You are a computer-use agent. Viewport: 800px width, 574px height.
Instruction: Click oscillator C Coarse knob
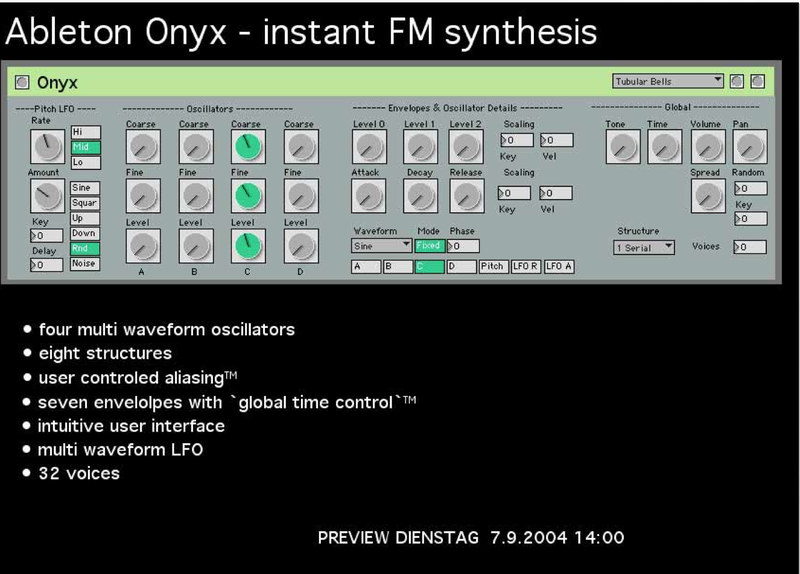(x=245, y=148)
